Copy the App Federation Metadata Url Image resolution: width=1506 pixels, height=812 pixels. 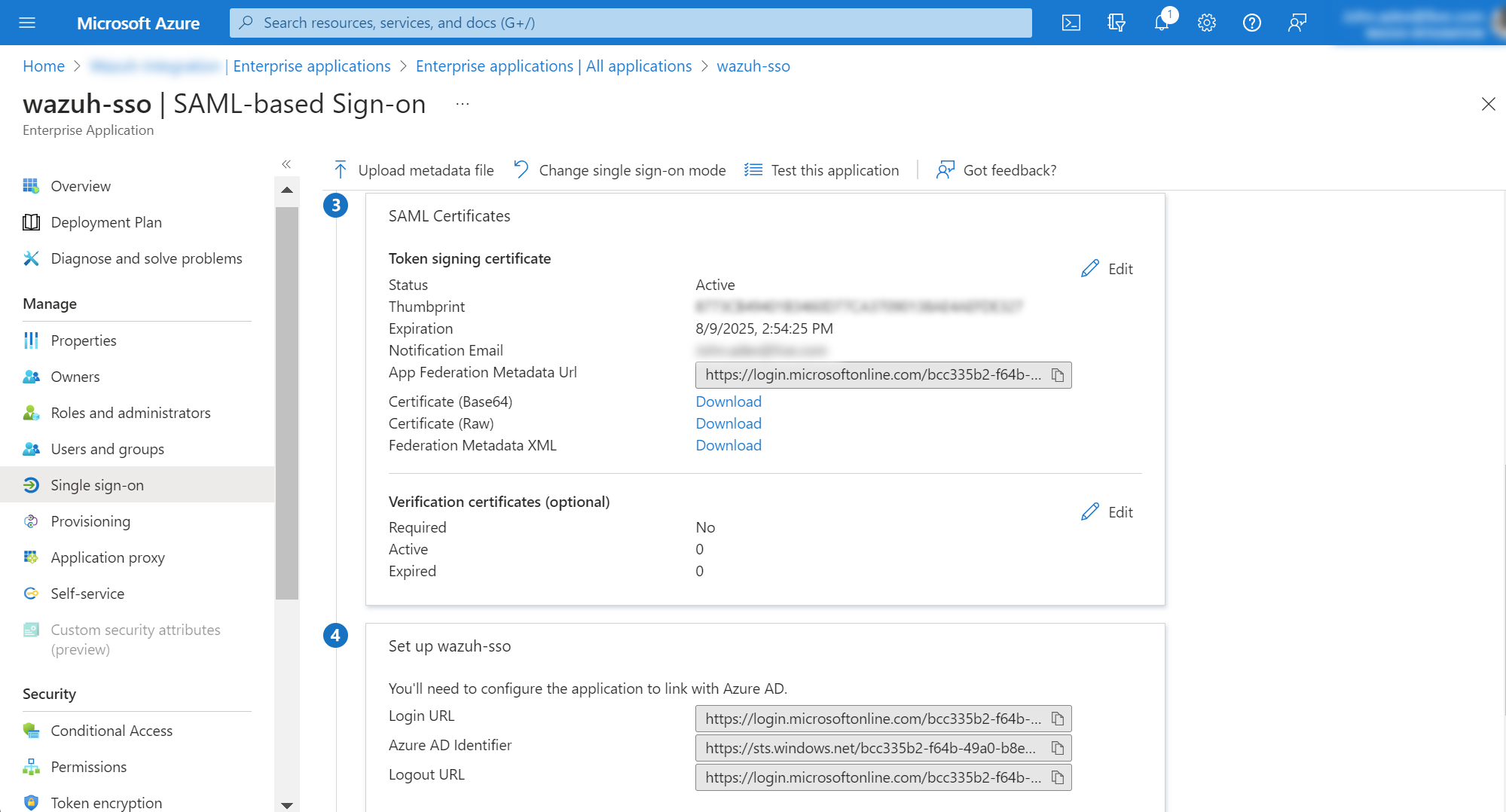(x=1058, y=375)
